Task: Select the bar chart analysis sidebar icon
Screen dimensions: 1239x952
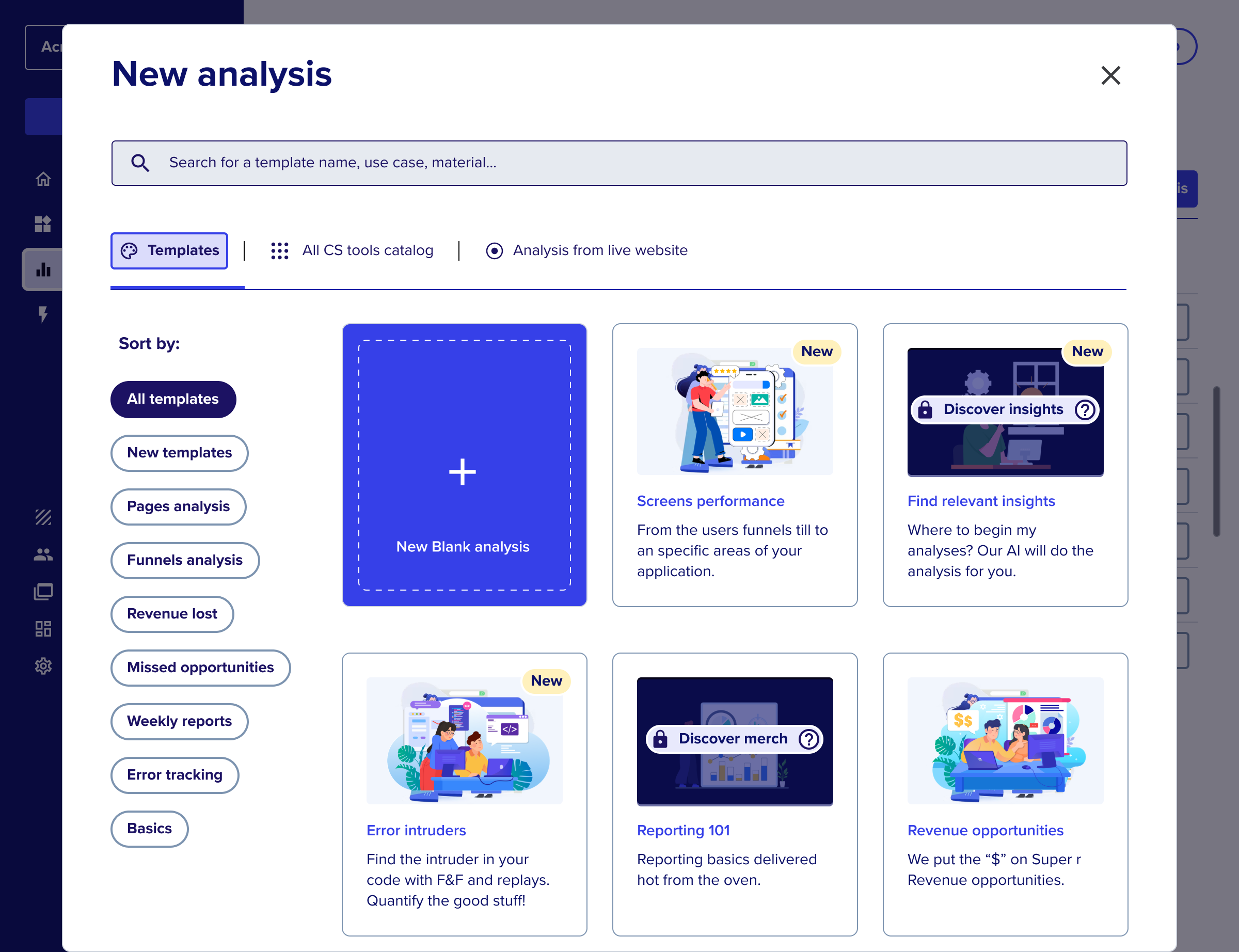Action: coord(43,269)
